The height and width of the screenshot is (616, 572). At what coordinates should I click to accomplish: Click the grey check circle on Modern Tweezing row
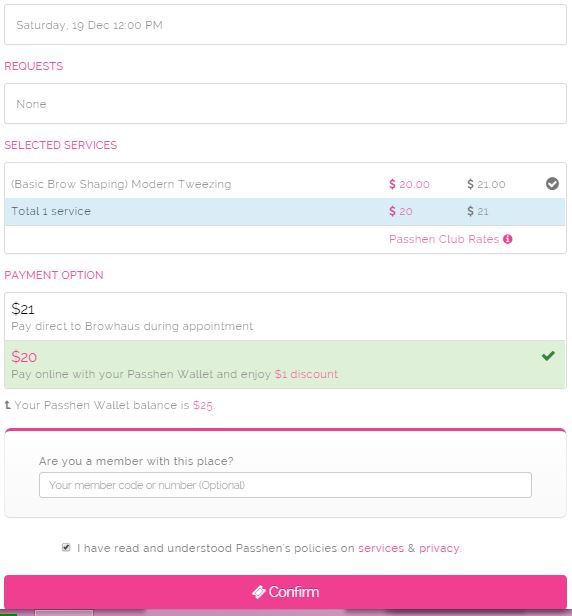[552, 183]
